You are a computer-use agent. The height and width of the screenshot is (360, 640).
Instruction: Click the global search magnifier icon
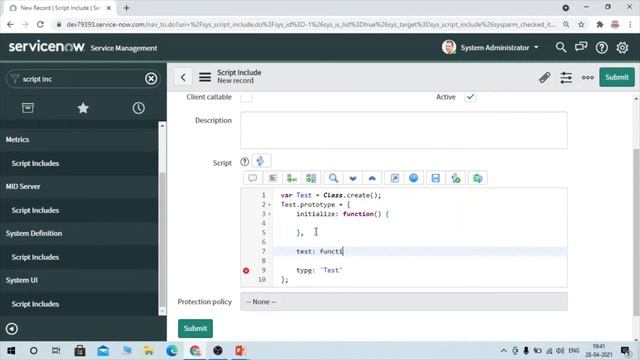pos(561,48)
